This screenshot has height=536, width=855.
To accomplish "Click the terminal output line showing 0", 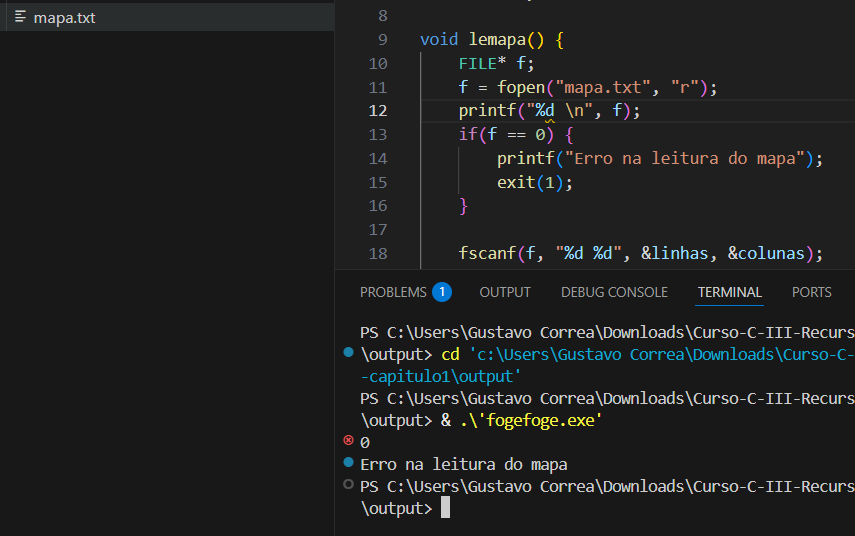I will (365, 443).
